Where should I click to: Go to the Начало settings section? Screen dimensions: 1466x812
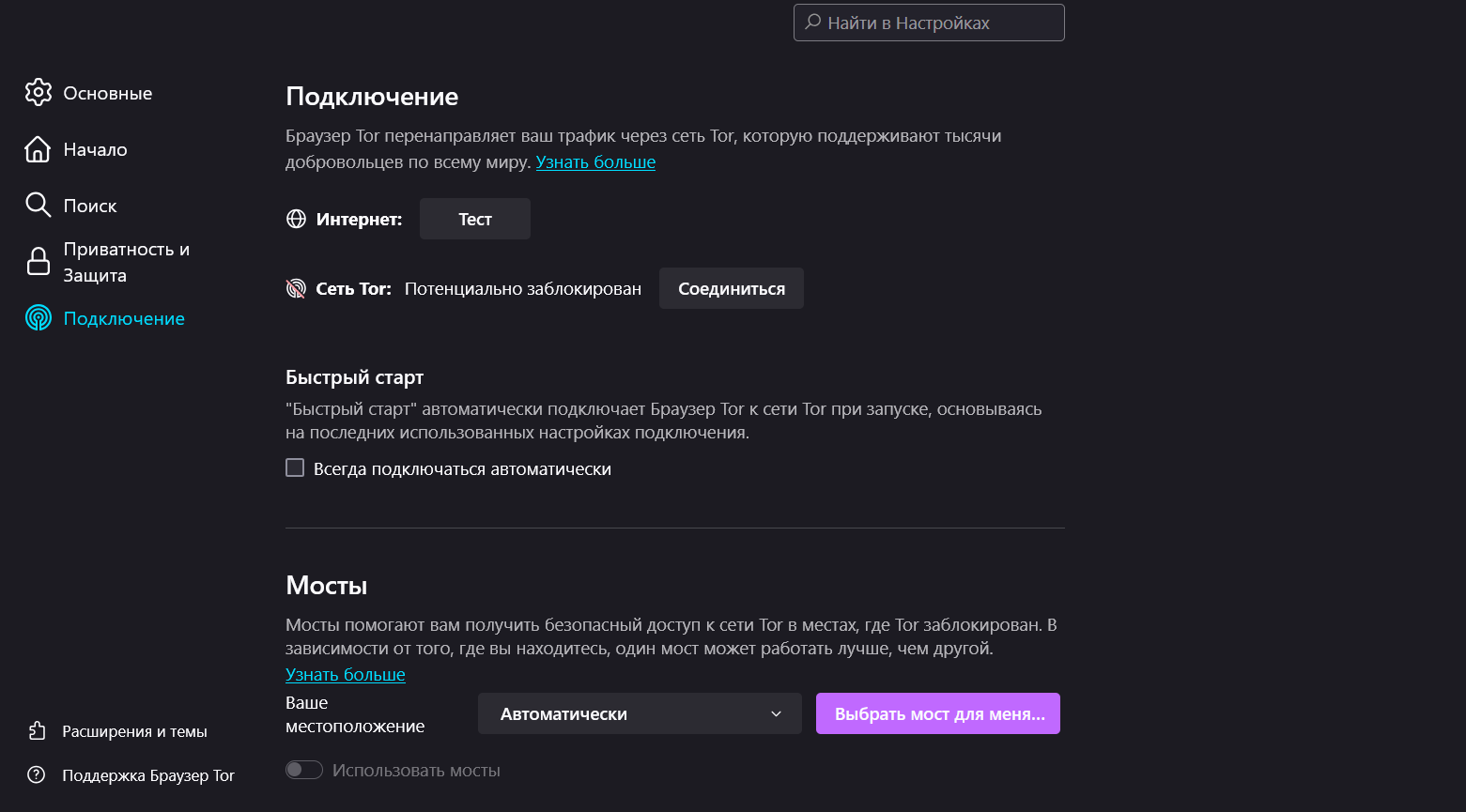pyautogui.click(x=96, y=149)
